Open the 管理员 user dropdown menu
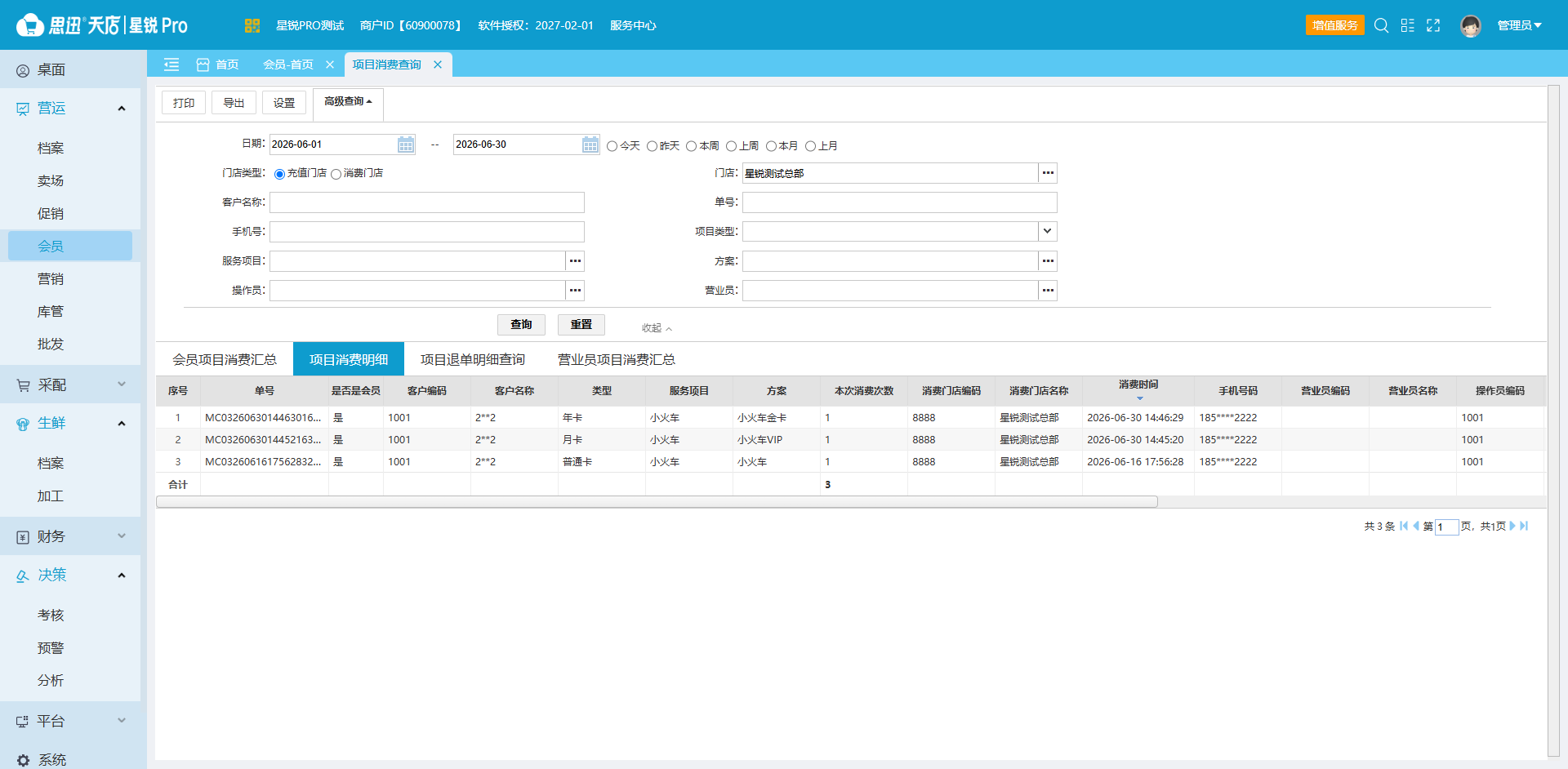This screenshot has height=769, width=1568. 1519,25
